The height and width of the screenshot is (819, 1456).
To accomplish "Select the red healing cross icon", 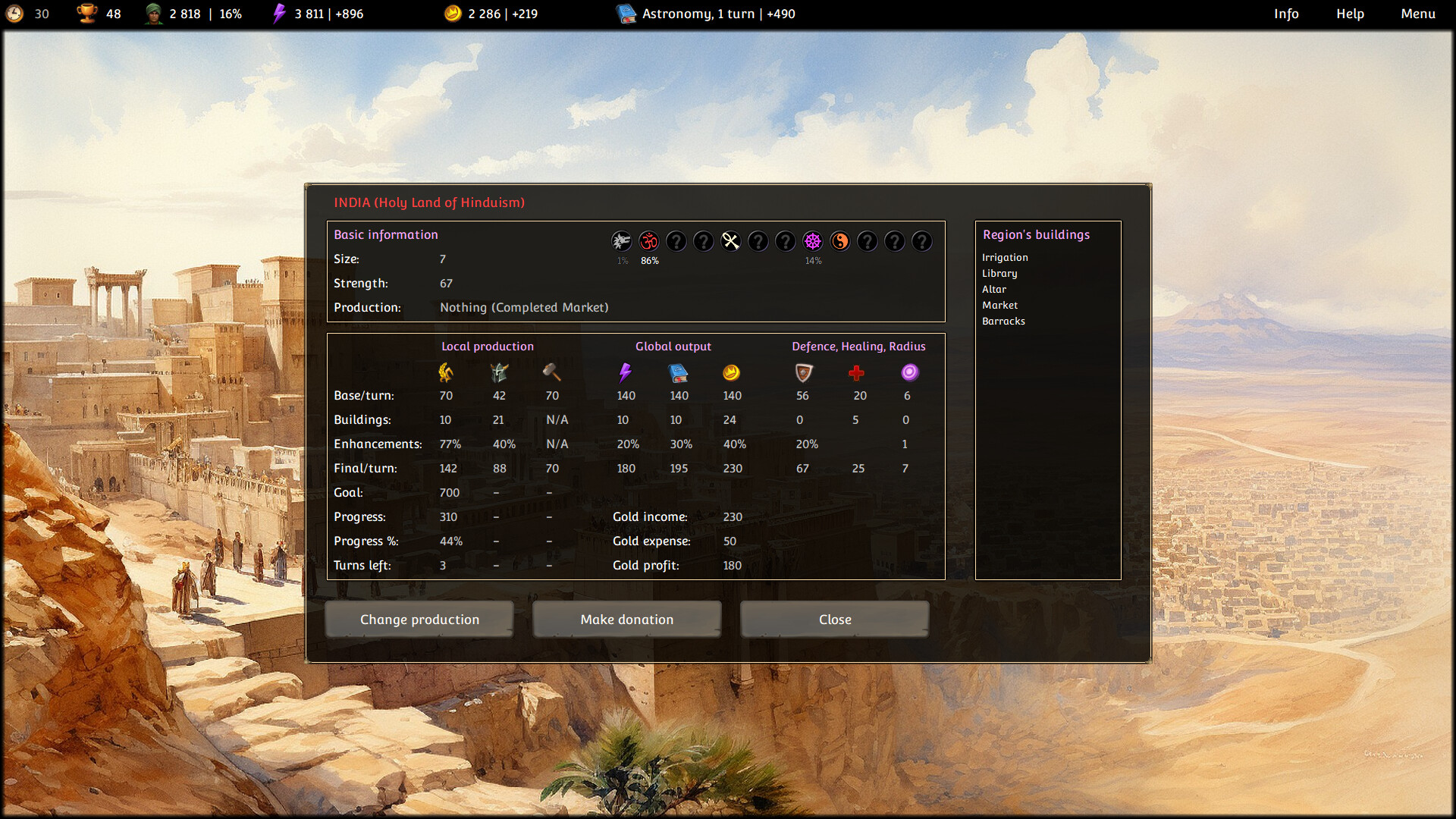I will pyautogui.click(x=857, y=372).
